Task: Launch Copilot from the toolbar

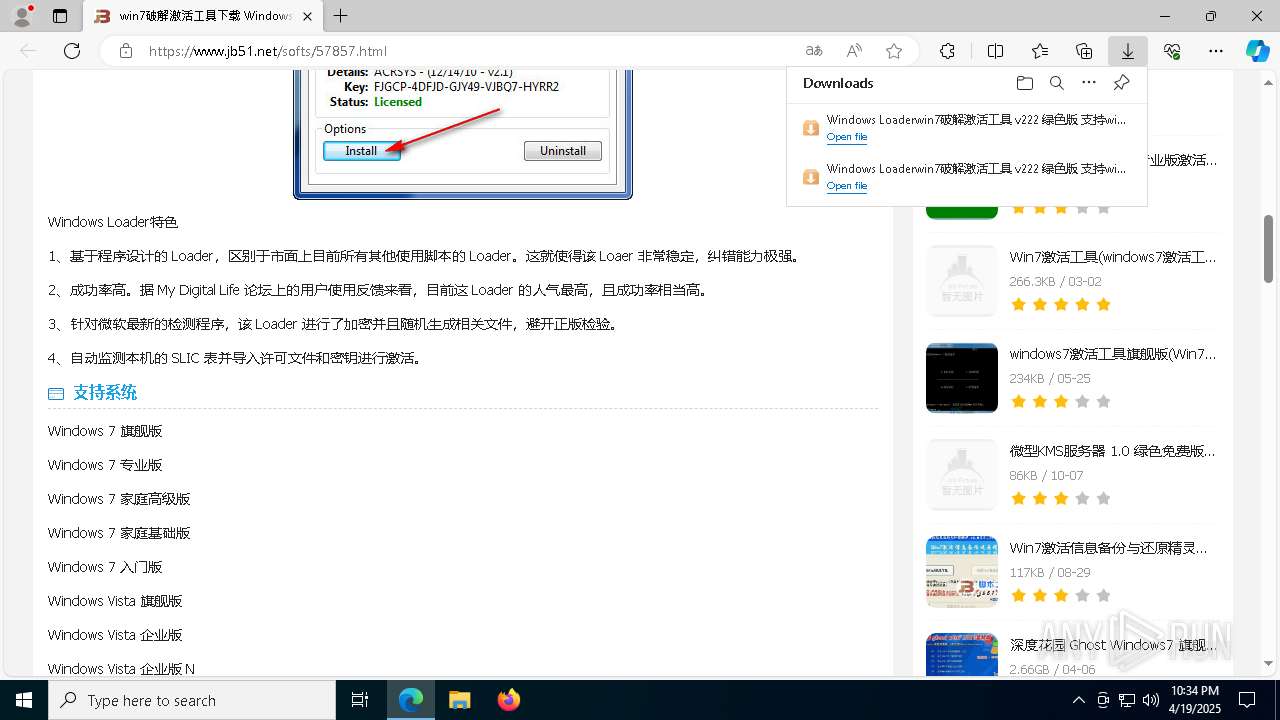Action: (1258, 51)
